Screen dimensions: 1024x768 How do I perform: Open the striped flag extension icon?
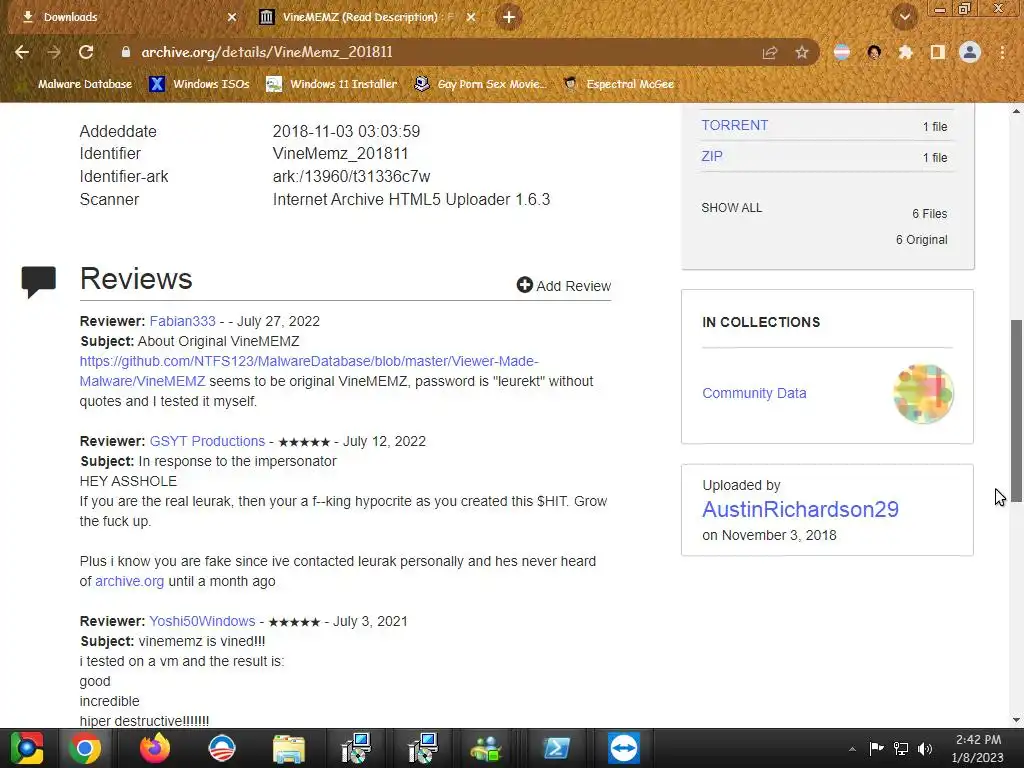tap(842, 52)
